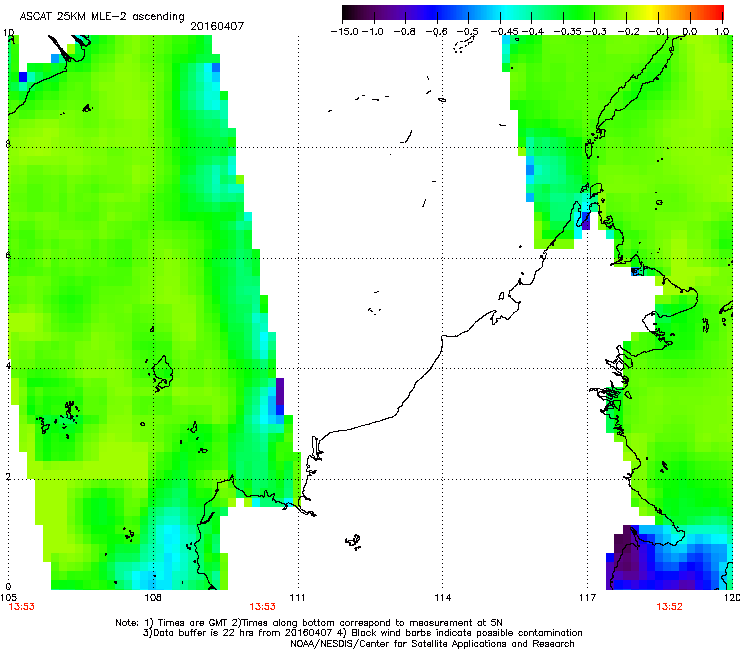Click the '-1.0' color scale label

(x=373, y=32)
